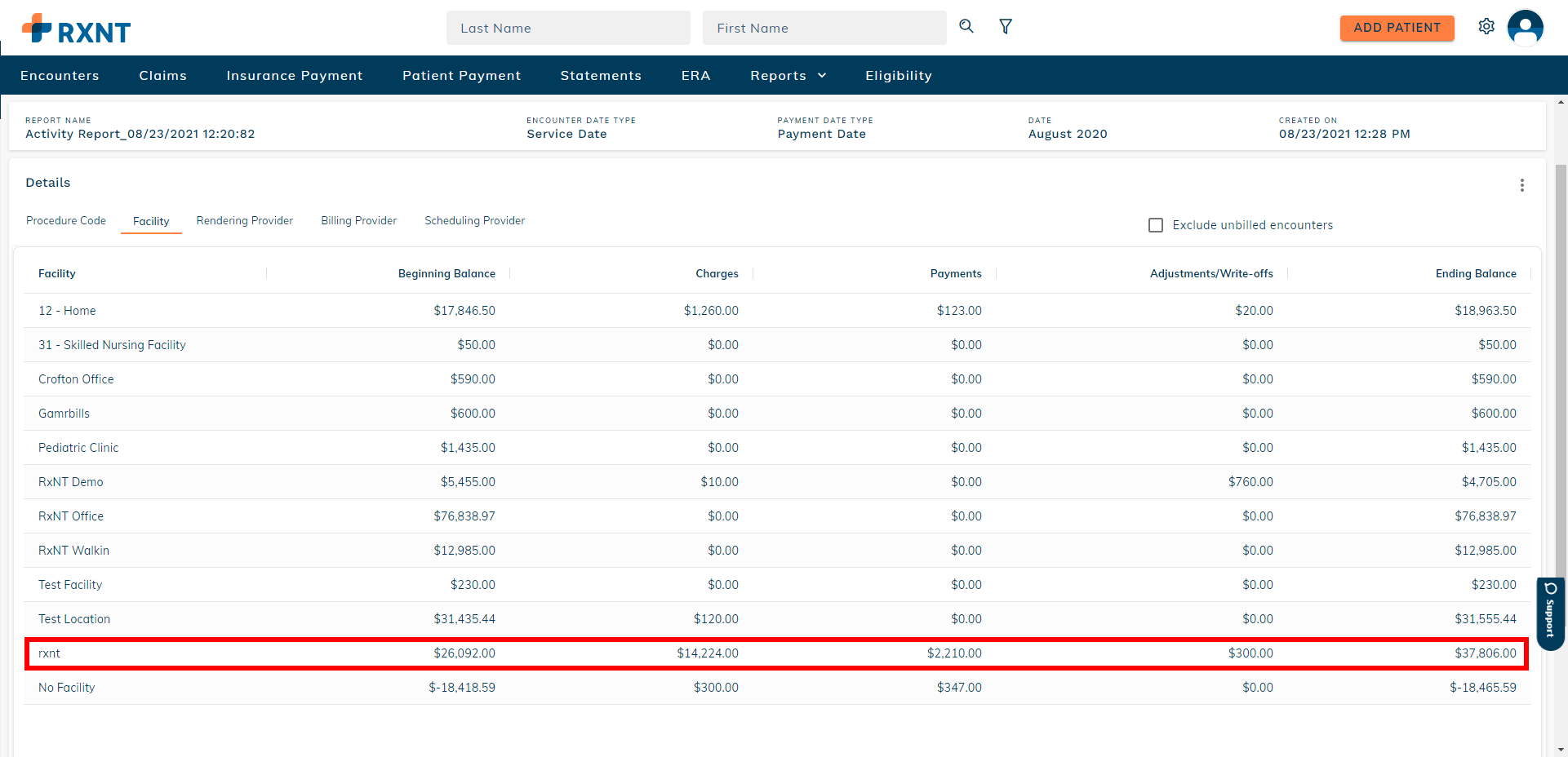This screenshot has width=1568, height=757.
Task: Click the $-18,465.59 ending balance value
Action: pos(1482,688)
